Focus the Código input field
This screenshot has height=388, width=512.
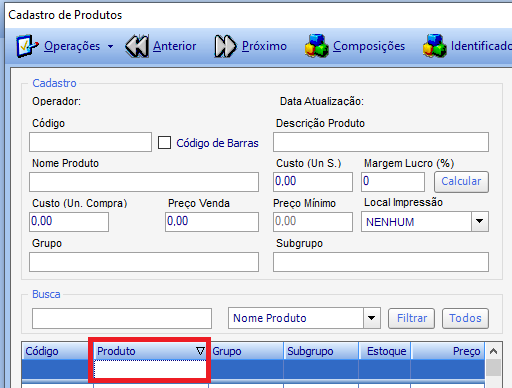click(90, 142)
